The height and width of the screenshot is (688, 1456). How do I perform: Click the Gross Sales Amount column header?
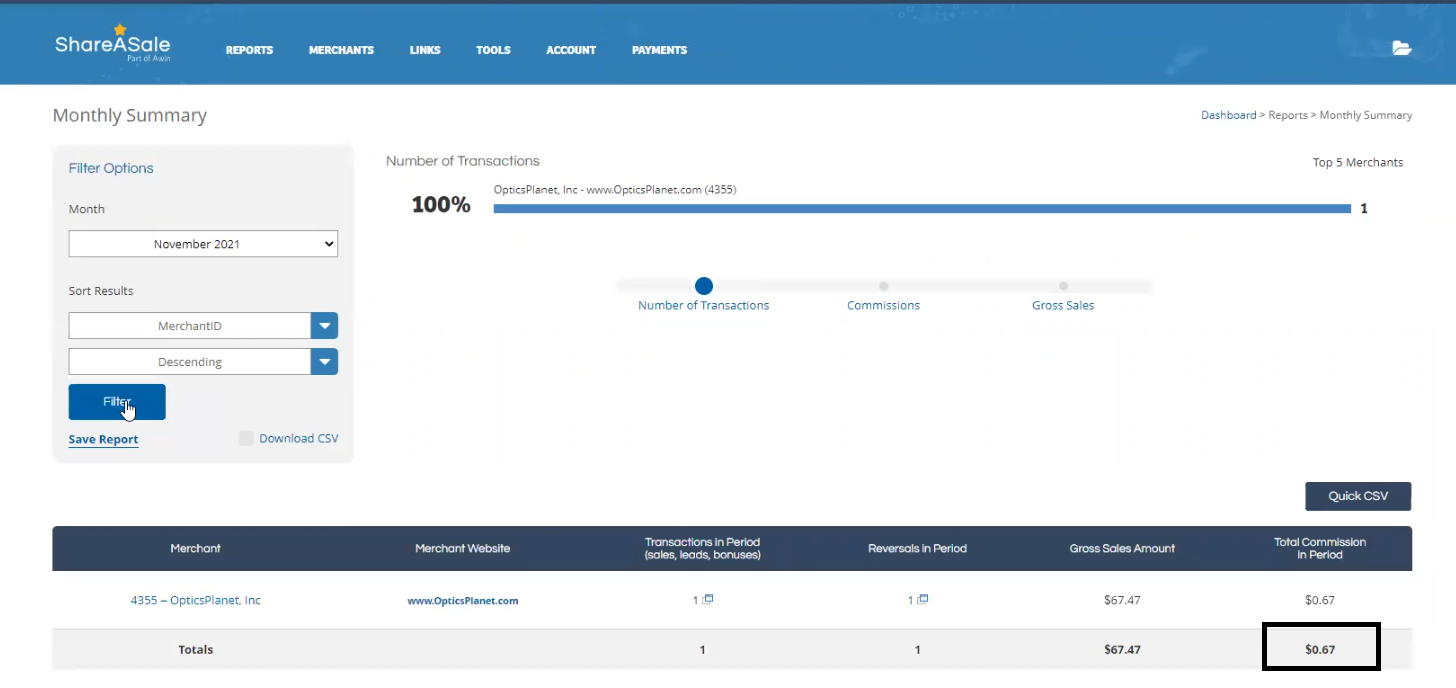click(1122, 548)
